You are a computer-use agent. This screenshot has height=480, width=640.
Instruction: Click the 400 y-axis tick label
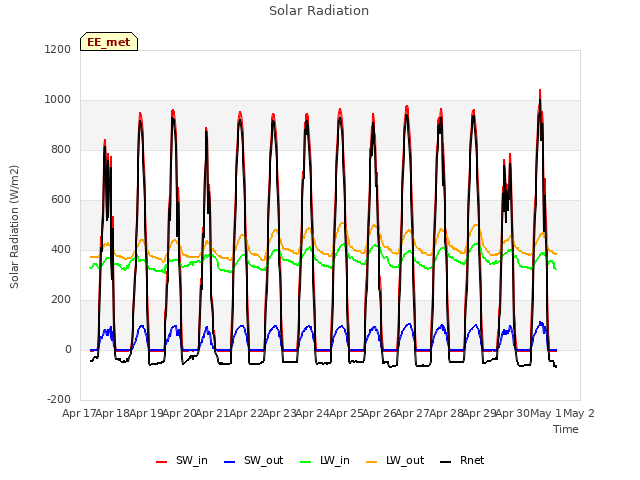61,249
